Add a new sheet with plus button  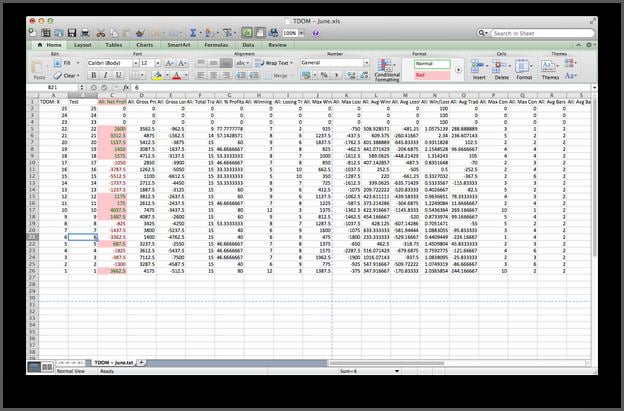coord(141,362)
